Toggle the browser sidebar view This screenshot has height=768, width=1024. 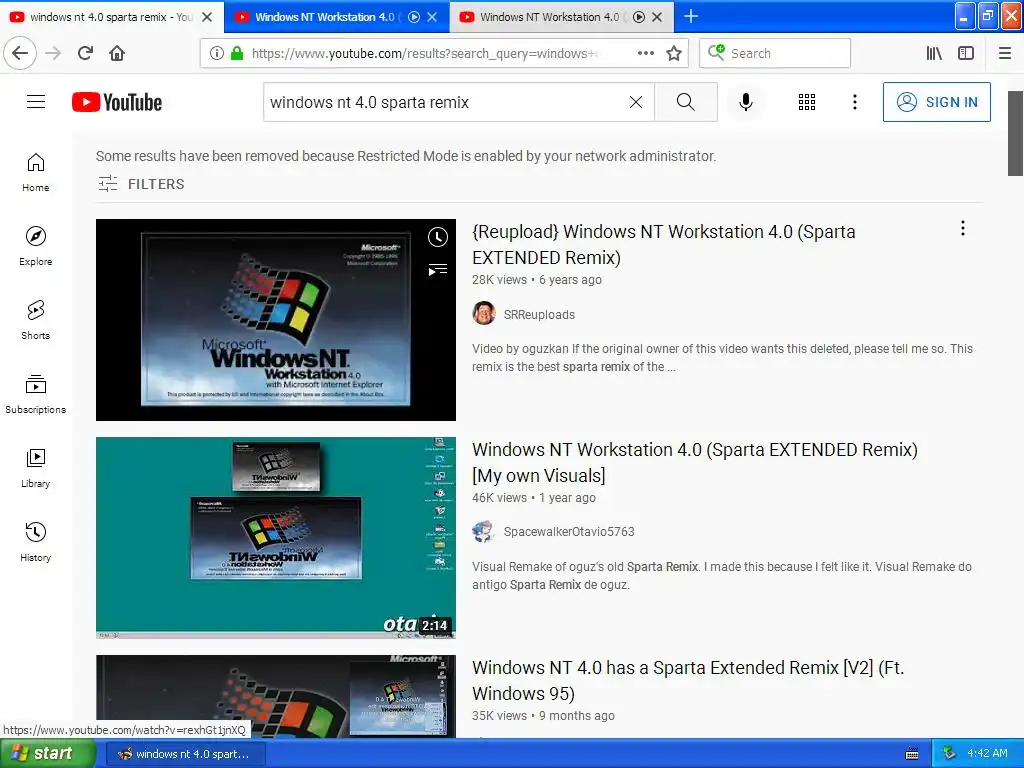[x=966, y=53]
